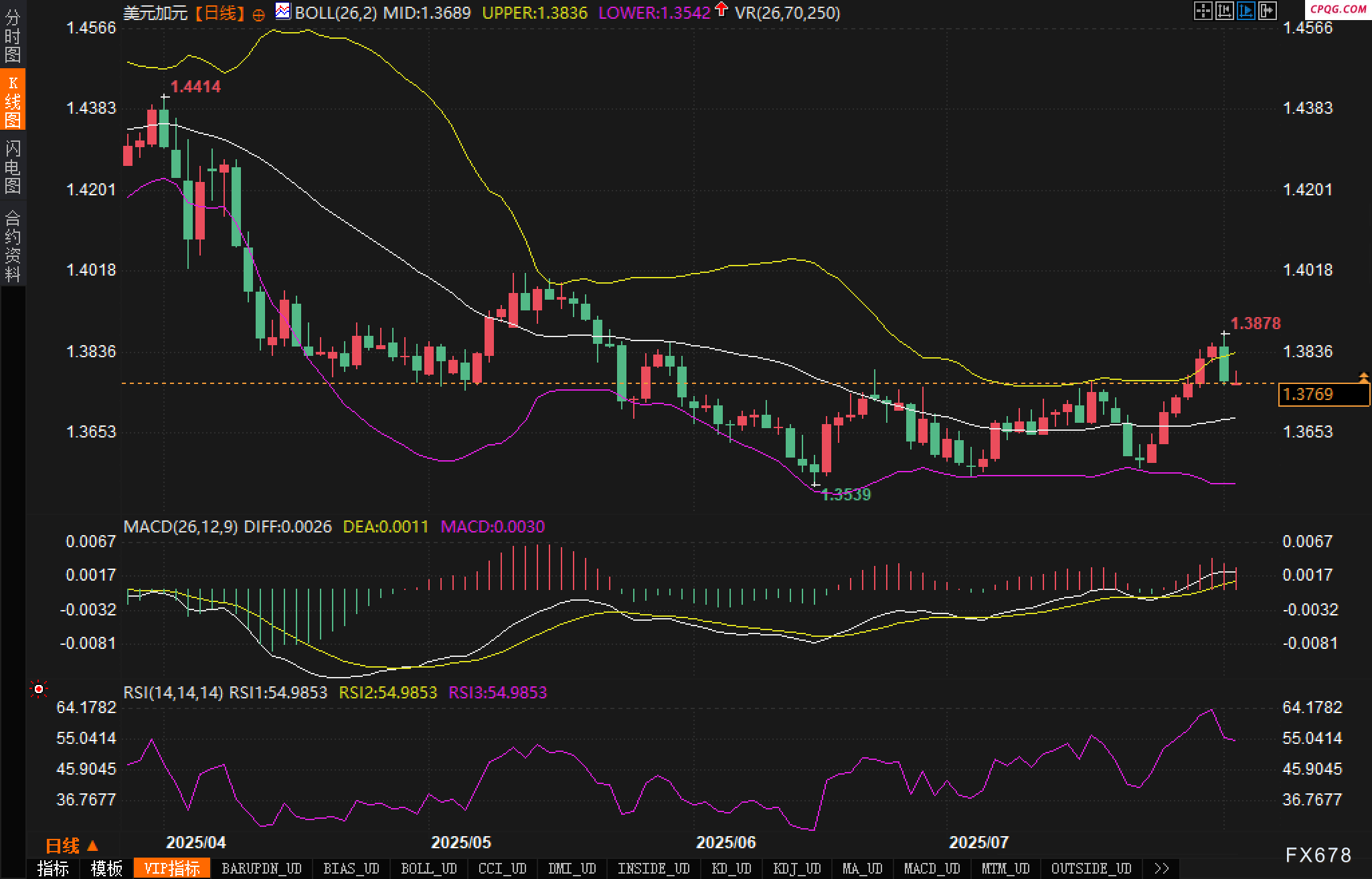The image size is (1372, 879).
Task: Click the chart shift-right arrow icon
Action: pos(1267,11)
